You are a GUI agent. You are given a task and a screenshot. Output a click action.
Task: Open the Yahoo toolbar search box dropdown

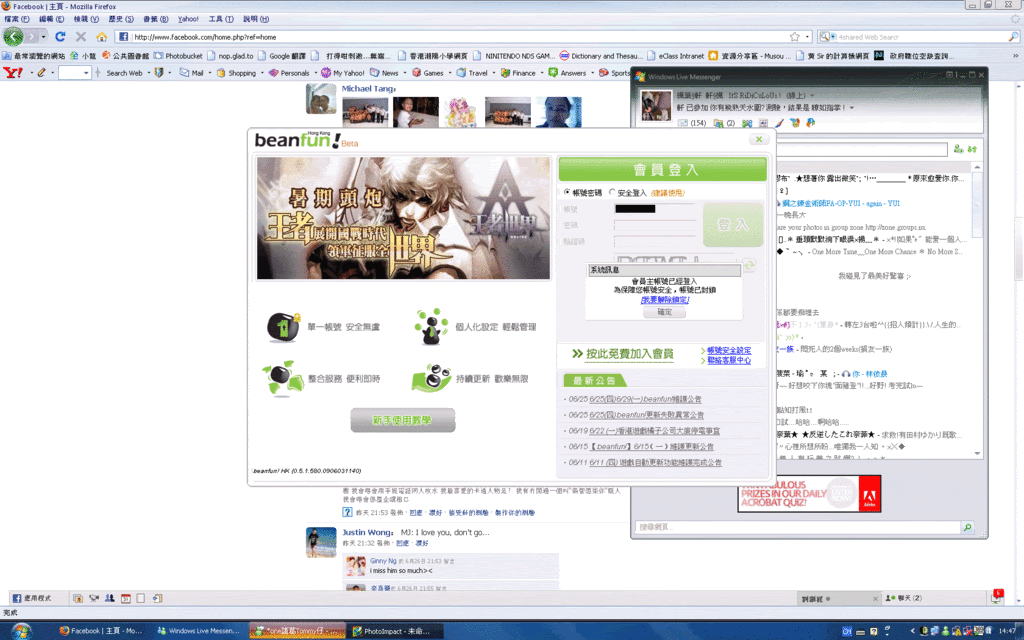tap(86, 72)
